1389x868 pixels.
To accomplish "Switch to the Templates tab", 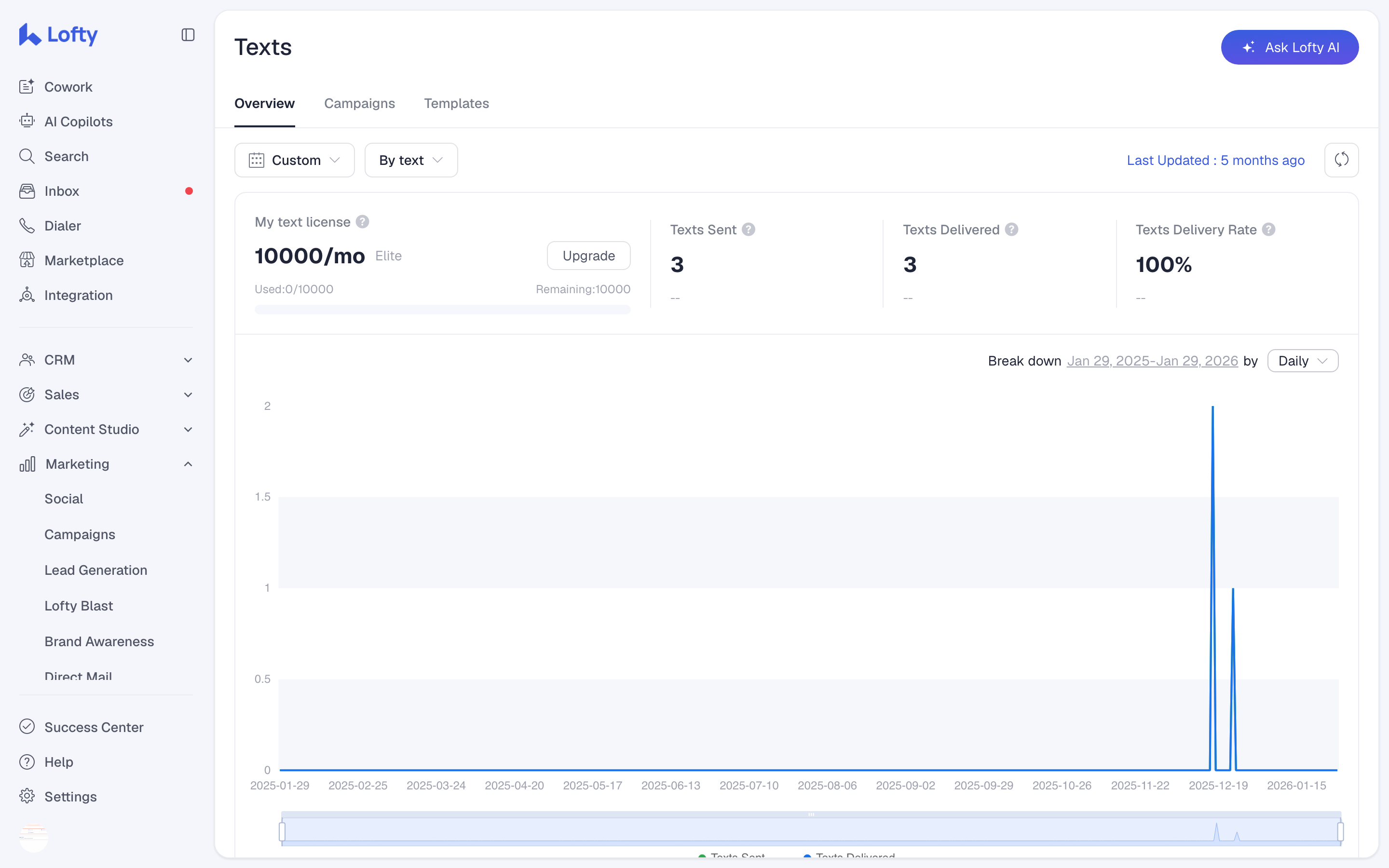I will 456,103.
